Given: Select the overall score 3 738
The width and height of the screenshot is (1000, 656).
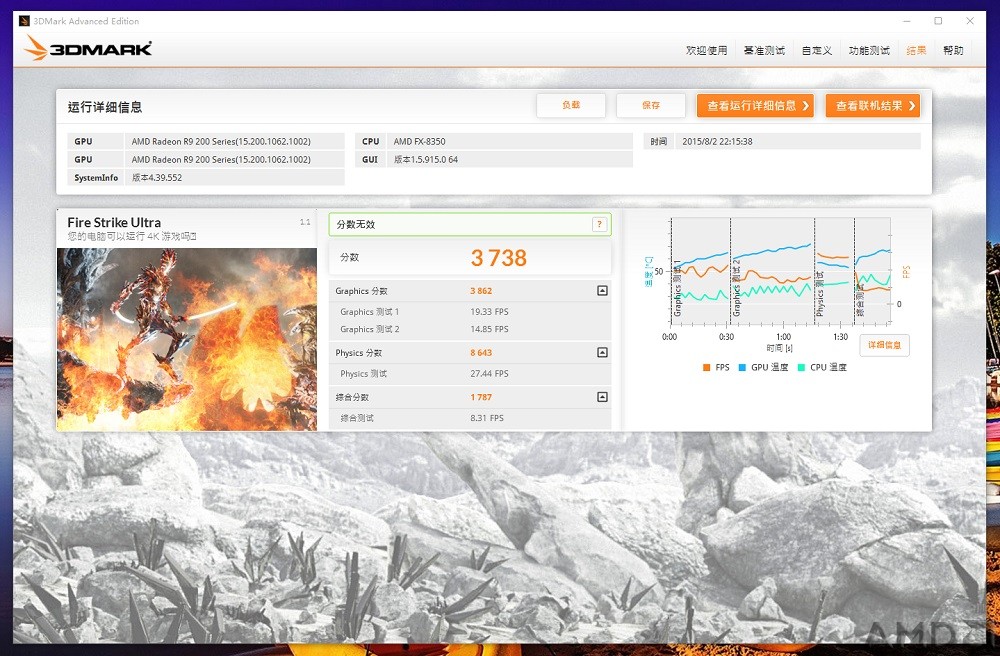Looking at the screenshot, I should click(x=499, y=258).
